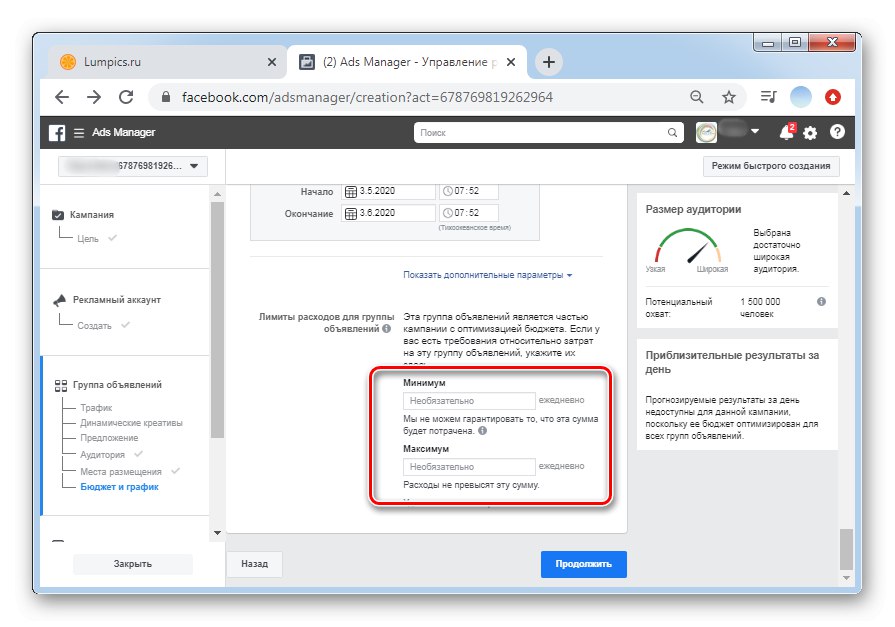Select Динамические креативы in the sidebar
The height and width of the screenshot is (627, 895).
tap(131, 423)
